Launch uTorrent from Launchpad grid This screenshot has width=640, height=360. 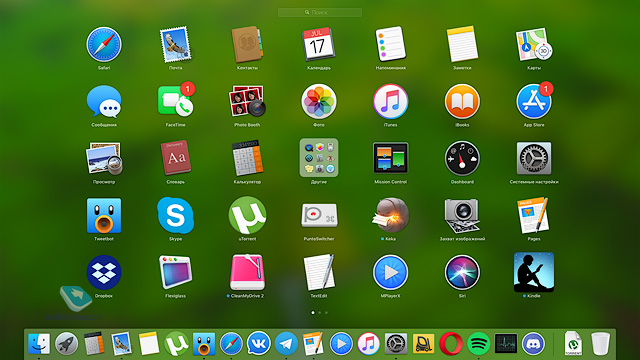coord(247,215)
